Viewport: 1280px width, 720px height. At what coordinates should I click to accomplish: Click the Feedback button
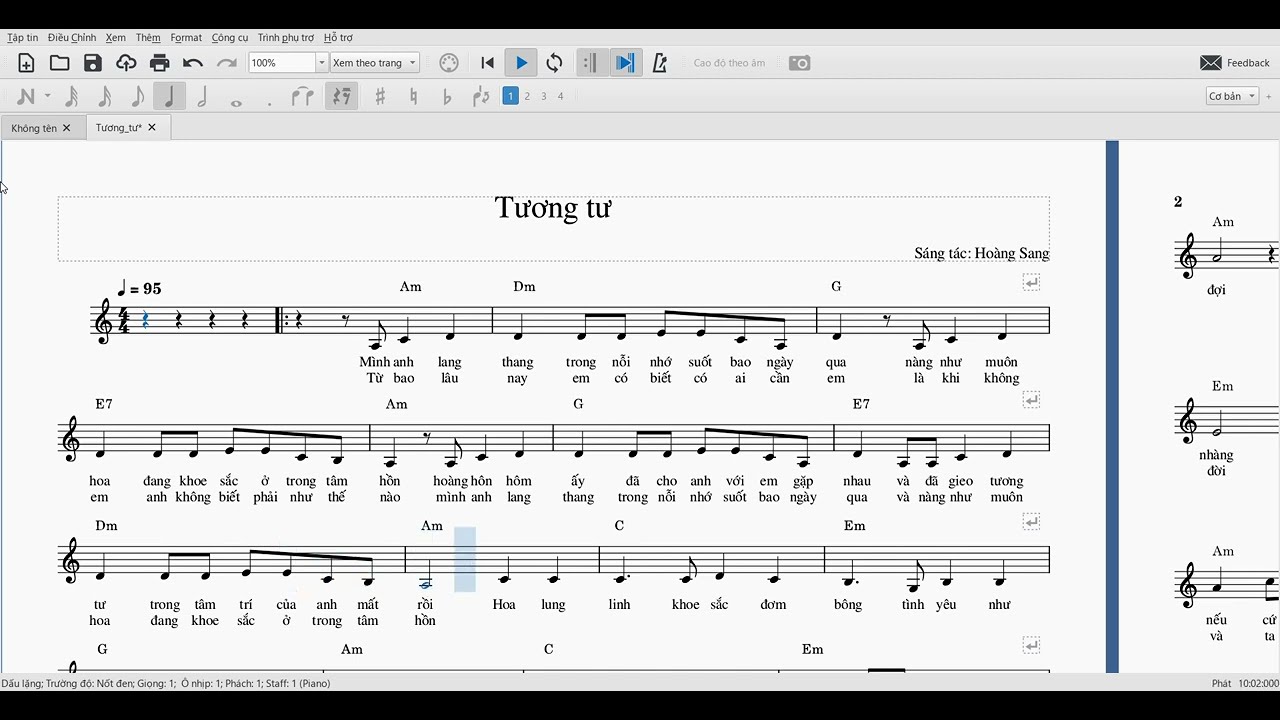1235,63
